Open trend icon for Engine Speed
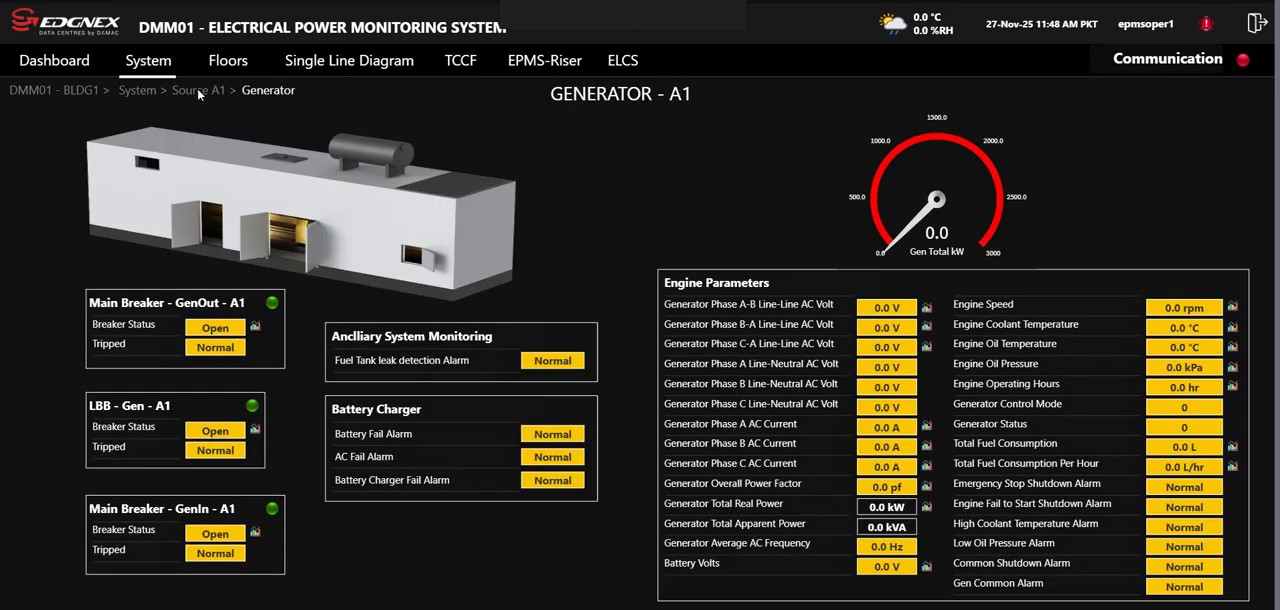The height and width of the screenshot is (610, 1280). pos(1232,307)
